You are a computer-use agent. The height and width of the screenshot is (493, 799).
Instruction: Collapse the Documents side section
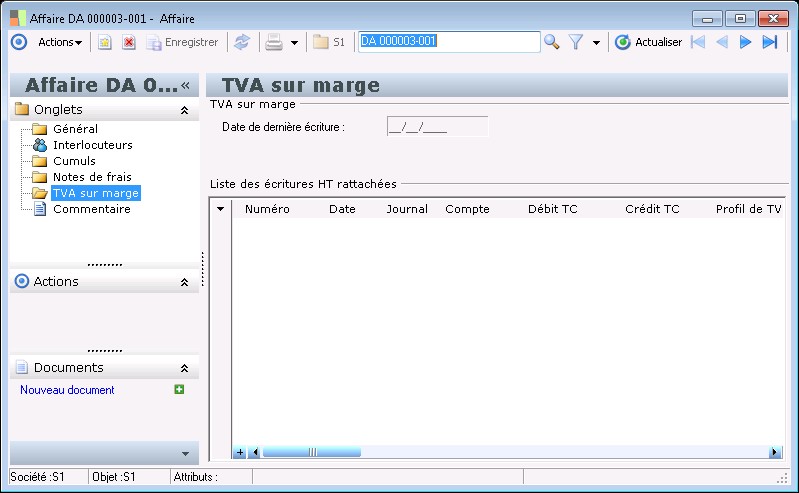pos(184,368)
